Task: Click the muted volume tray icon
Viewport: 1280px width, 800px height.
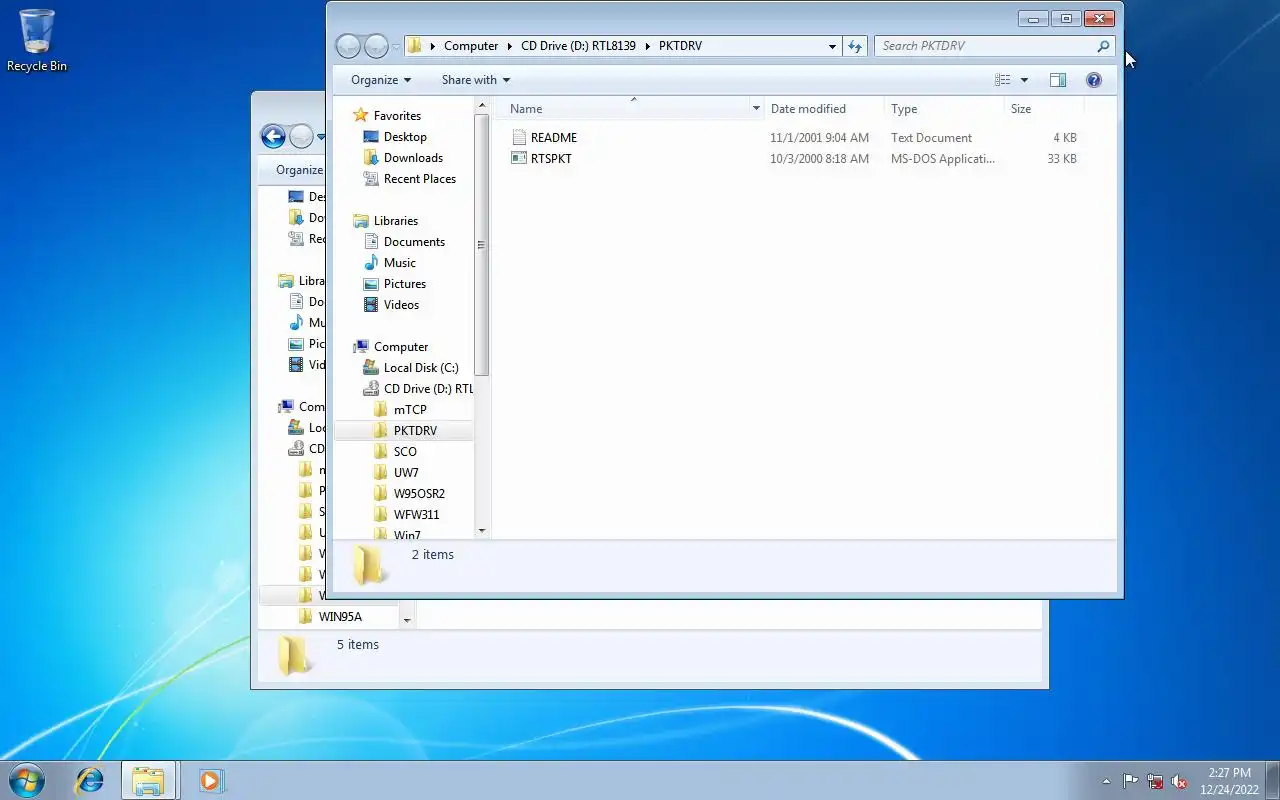Action: coord(1180,781)
